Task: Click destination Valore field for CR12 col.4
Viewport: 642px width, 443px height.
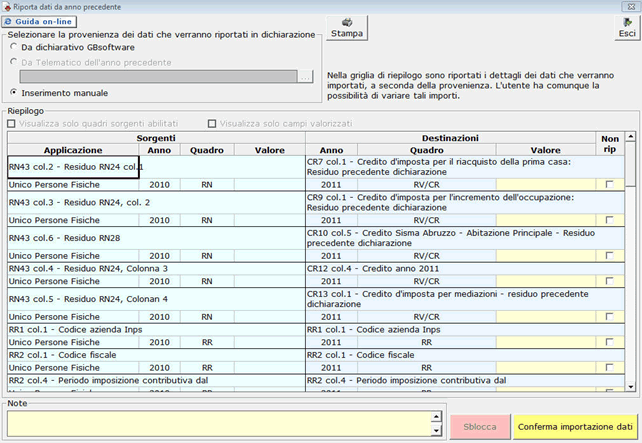Action: (545, 281)
